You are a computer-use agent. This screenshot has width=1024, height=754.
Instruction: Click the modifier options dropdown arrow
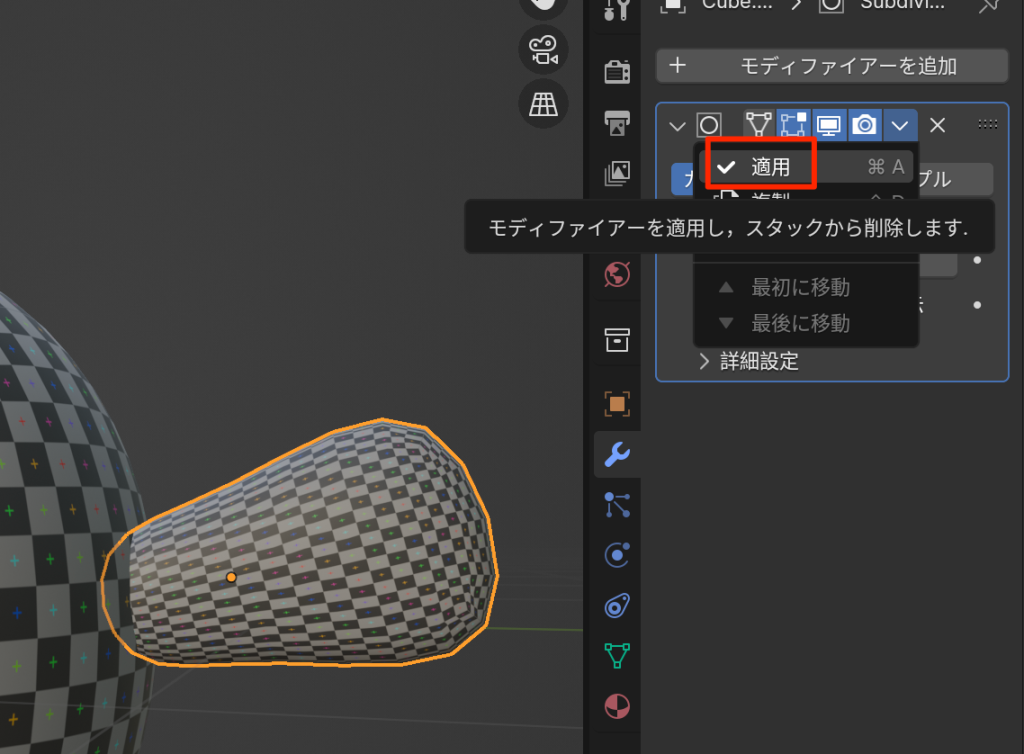click(900, 125)
